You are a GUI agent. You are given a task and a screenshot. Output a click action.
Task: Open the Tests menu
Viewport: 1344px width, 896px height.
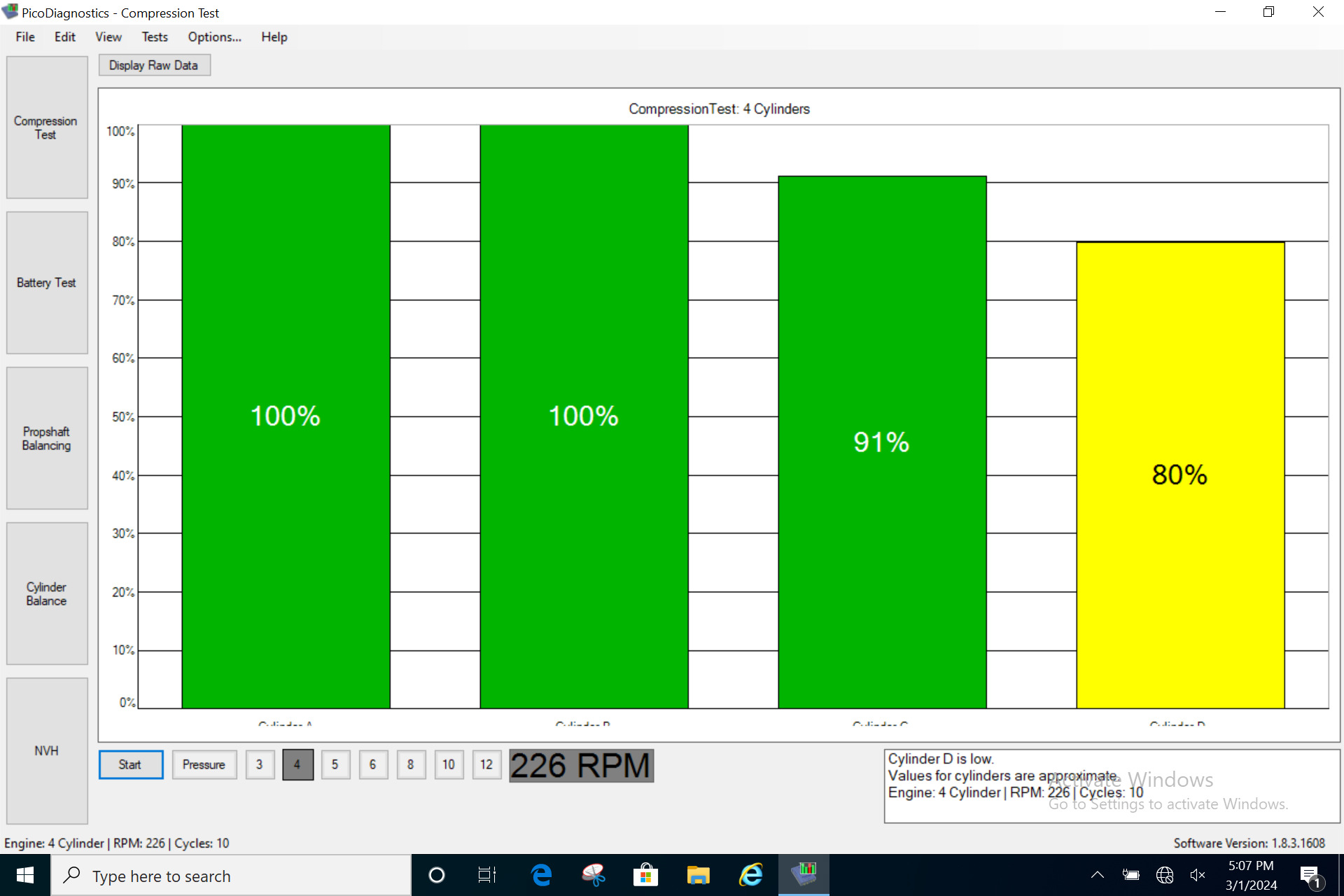click(155, 37)
